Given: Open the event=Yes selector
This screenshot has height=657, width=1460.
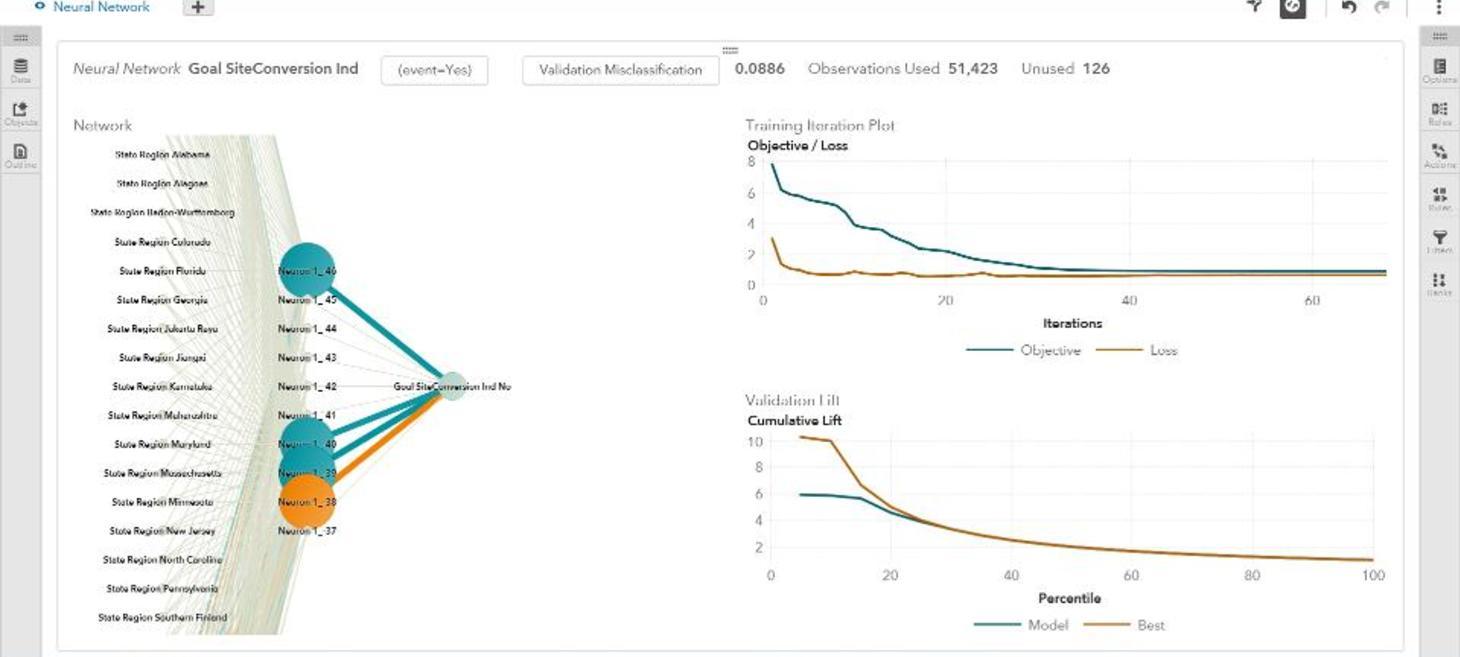Looking at the screenshot, I should click(x=434, y=70).
